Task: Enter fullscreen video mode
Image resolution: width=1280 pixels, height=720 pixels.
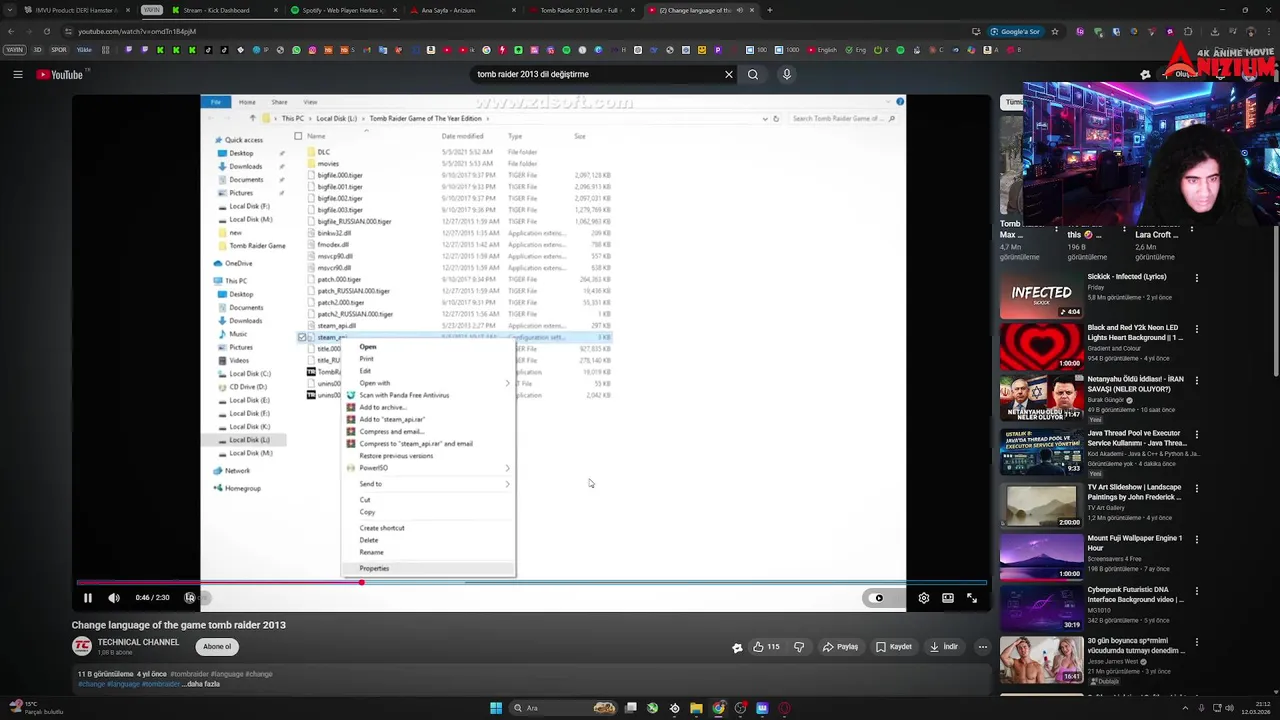Action: [x=971, y=598]
